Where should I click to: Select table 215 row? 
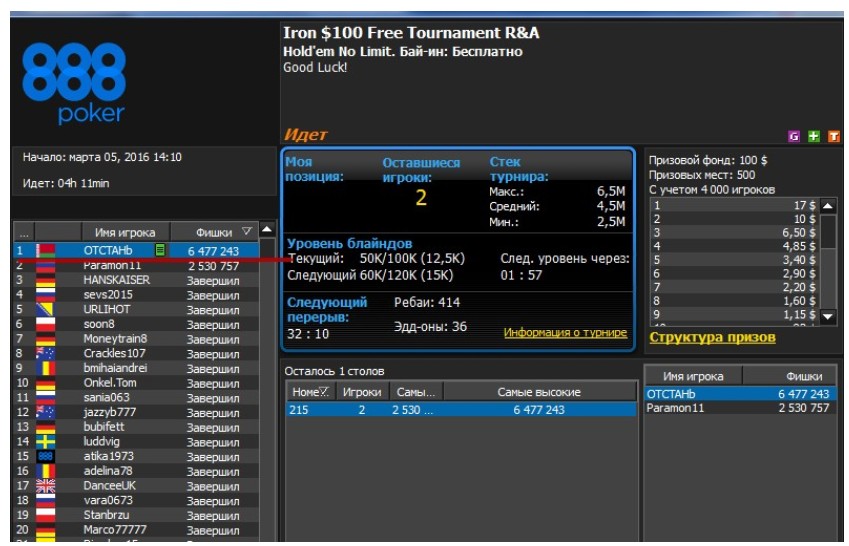point(461,410)
